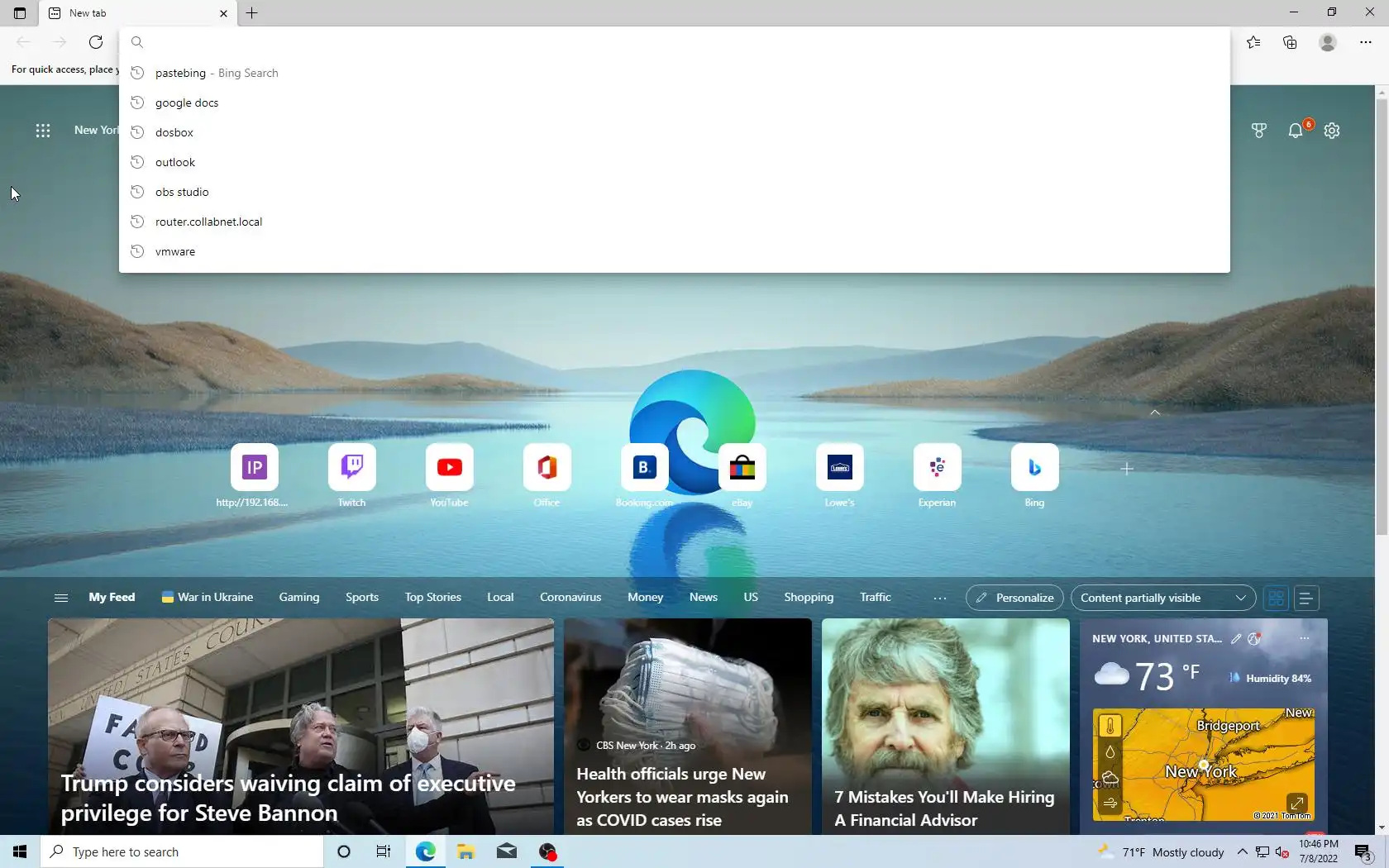Open the Twitch quick link
The height and width of the screenshot is (868, 1389).
(352, 467)
